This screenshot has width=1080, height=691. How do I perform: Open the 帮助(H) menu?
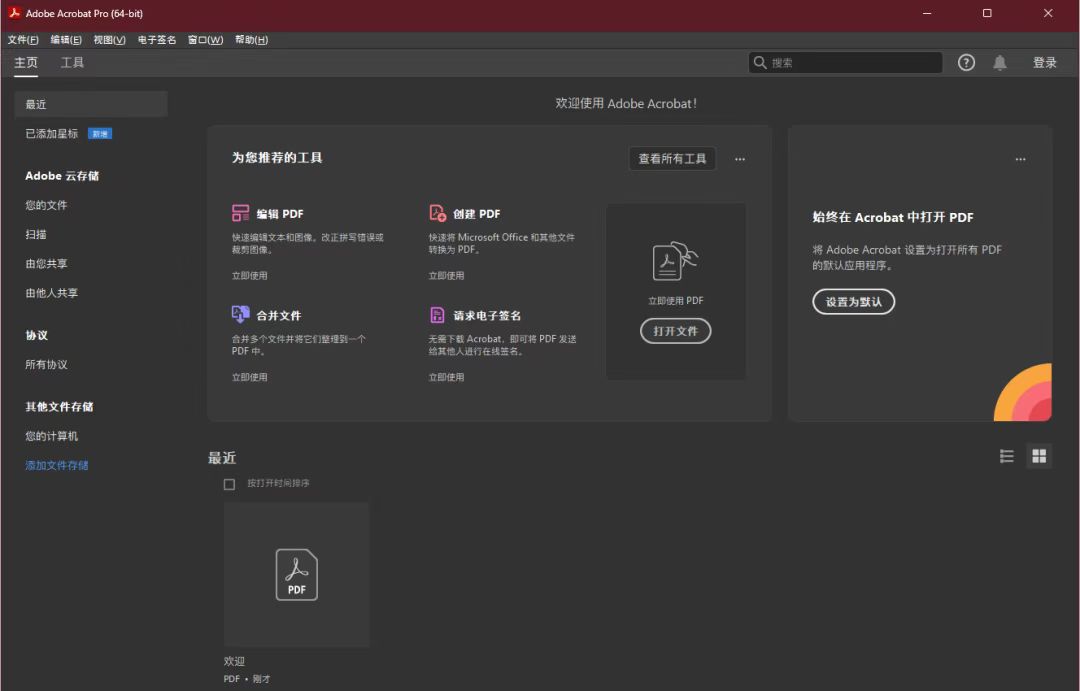point(251,40)
